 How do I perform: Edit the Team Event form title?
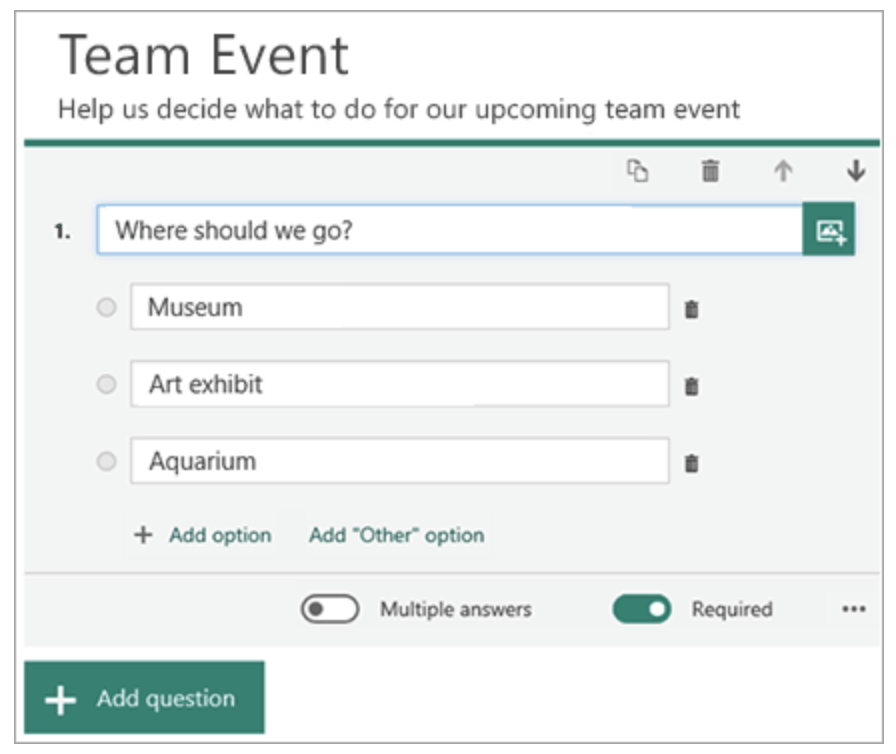(204, 56)
